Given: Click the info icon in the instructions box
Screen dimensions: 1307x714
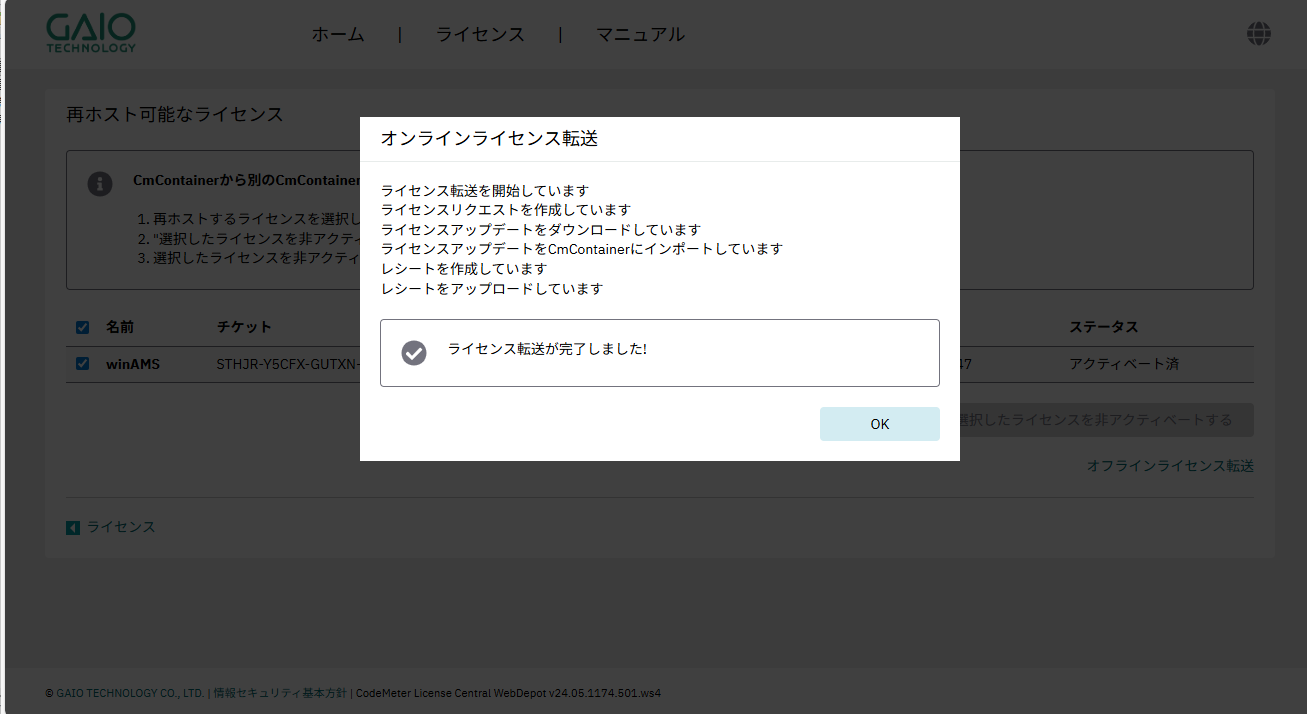Looking at the screenshot, I should [x=100, y=184].
